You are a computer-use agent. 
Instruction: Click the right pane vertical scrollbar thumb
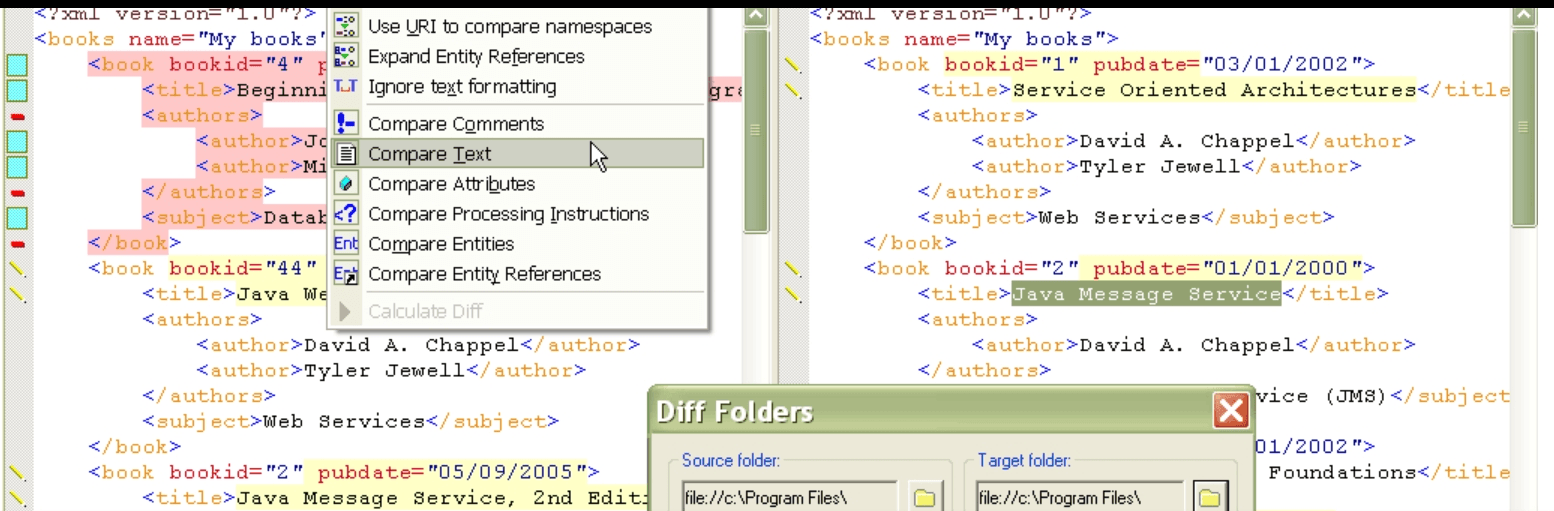[1523, 128]
